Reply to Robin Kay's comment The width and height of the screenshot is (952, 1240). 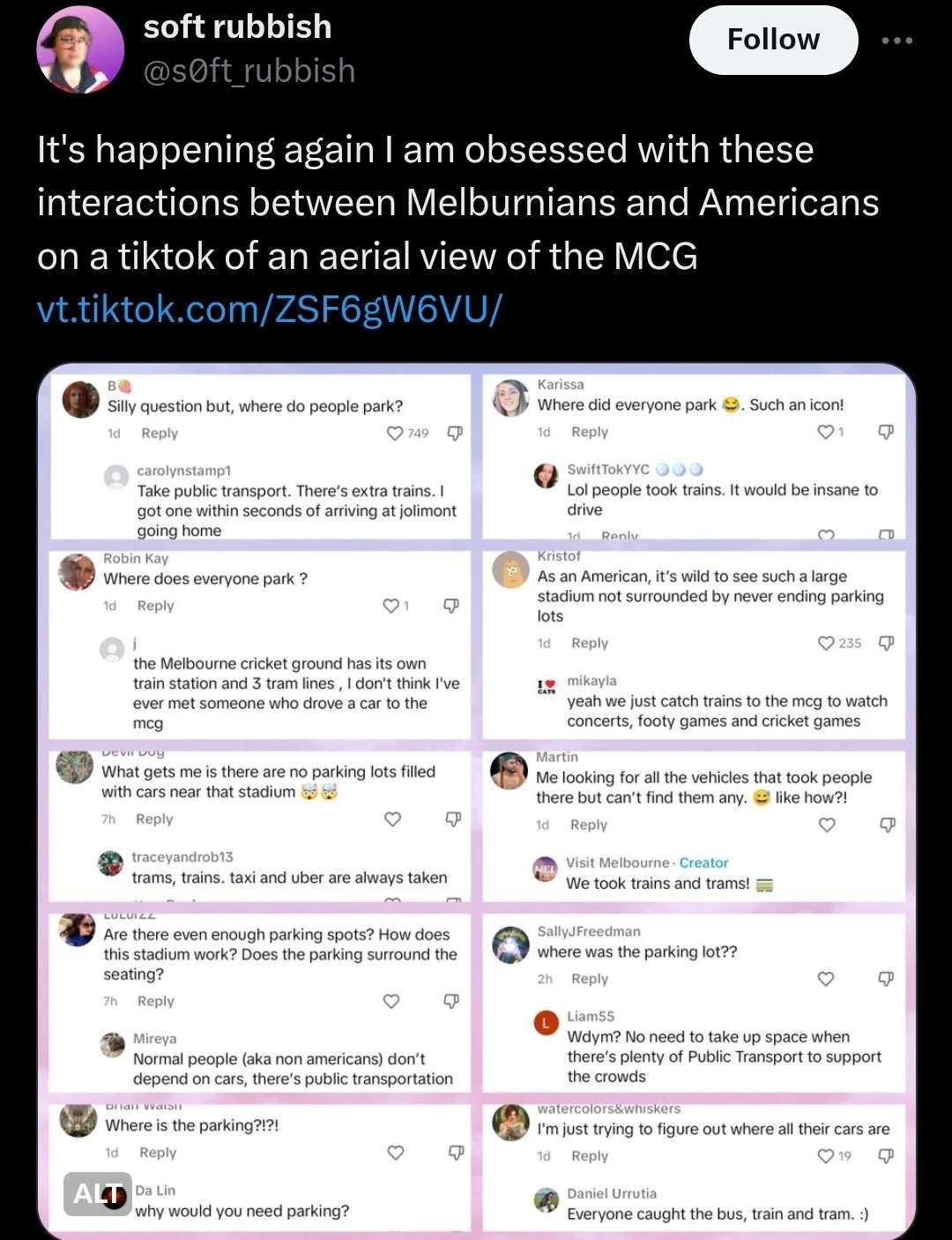156,606
